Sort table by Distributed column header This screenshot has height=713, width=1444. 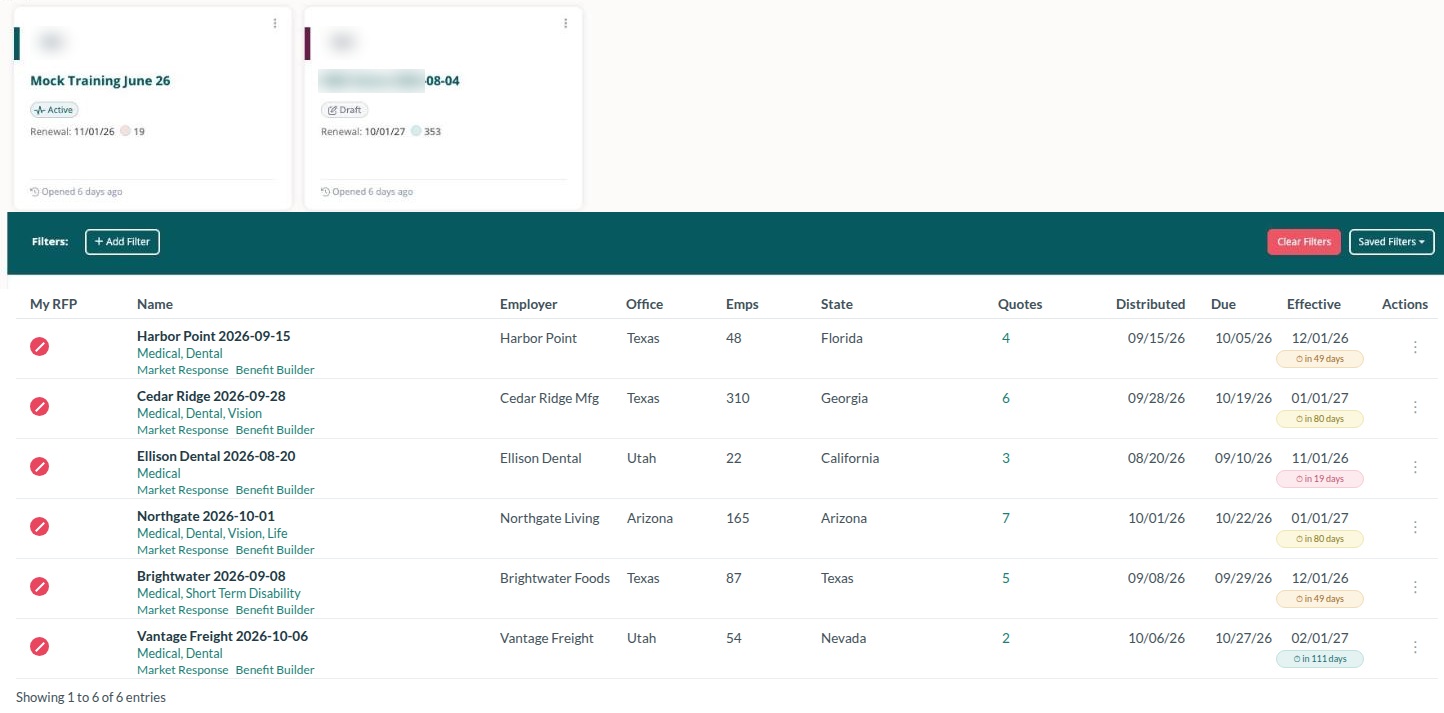pyautogui.click(x=1150, y=304)
